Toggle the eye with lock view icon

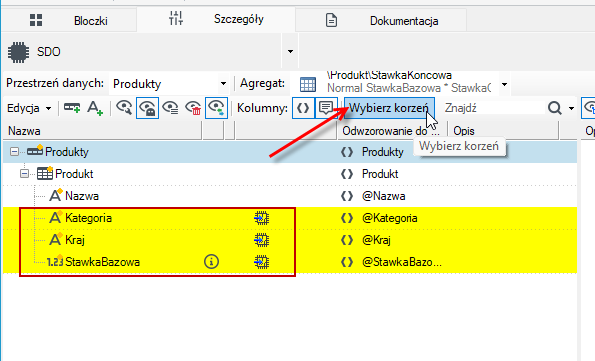pos(147,108)
